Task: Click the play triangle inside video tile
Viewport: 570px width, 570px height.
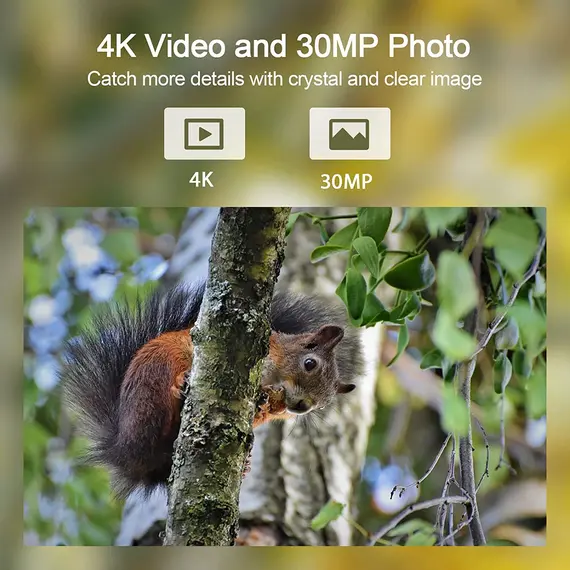Action: [x=205, y=134]
